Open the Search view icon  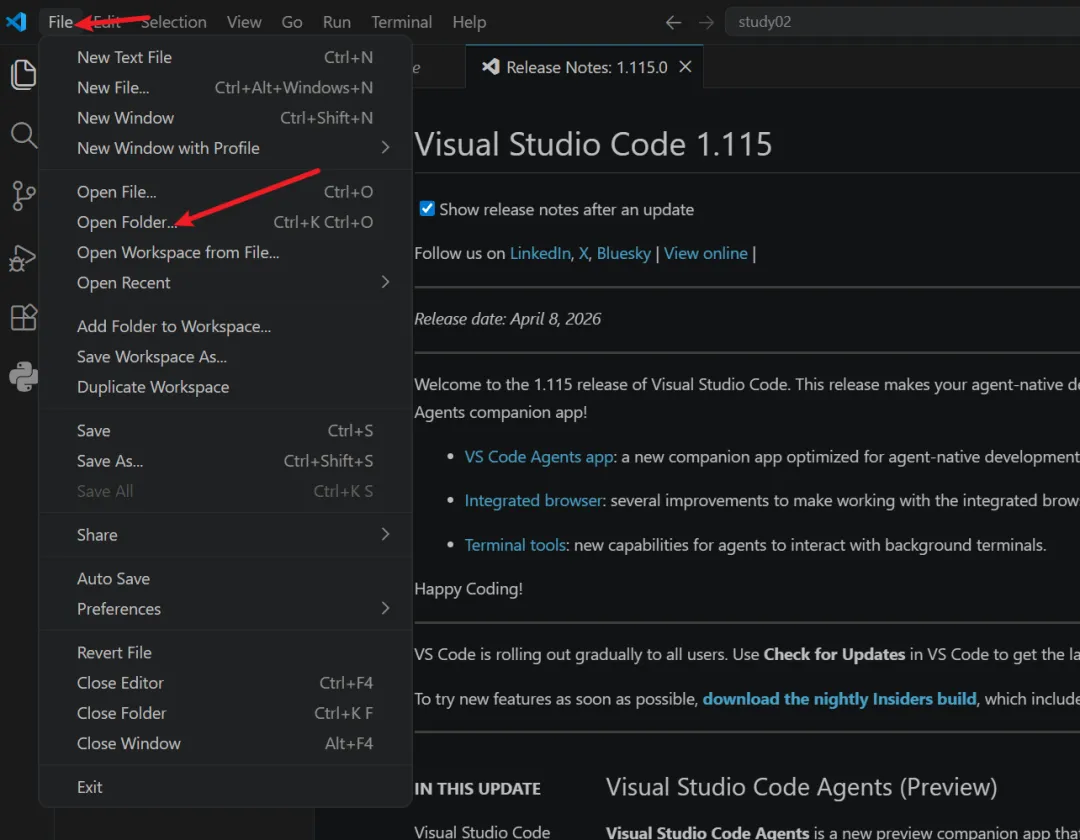pos(23,135)
